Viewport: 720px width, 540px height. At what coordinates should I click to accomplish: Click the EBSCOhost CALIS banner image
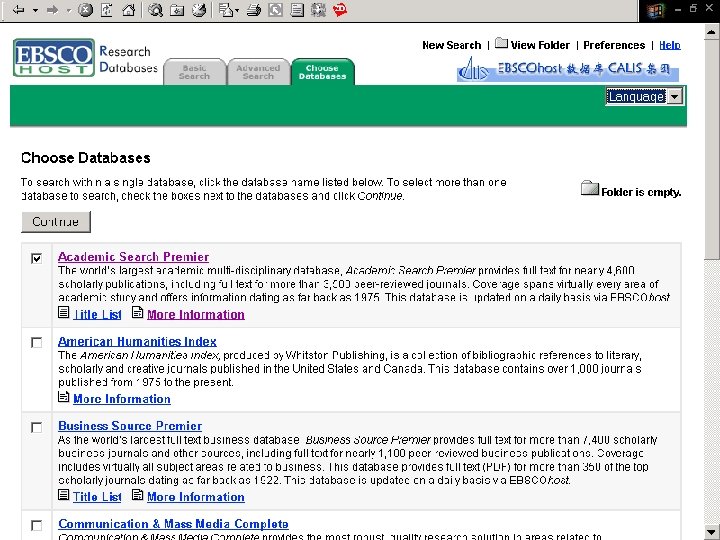568,69
